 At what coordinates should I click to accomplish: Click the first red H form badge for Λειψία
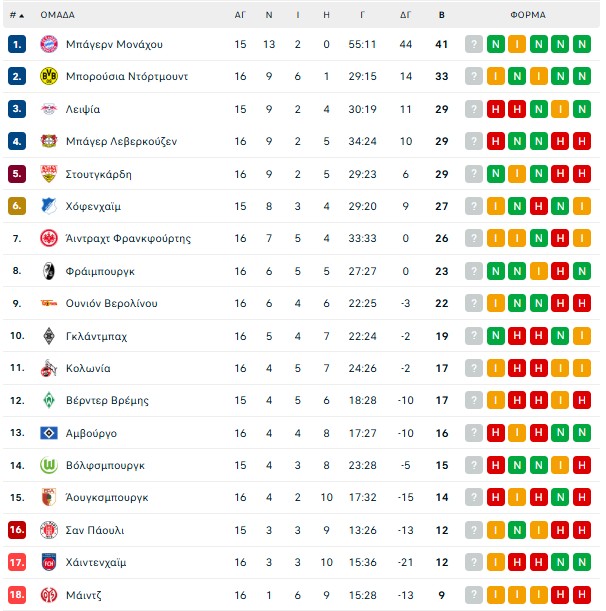[x=495, y=109]
